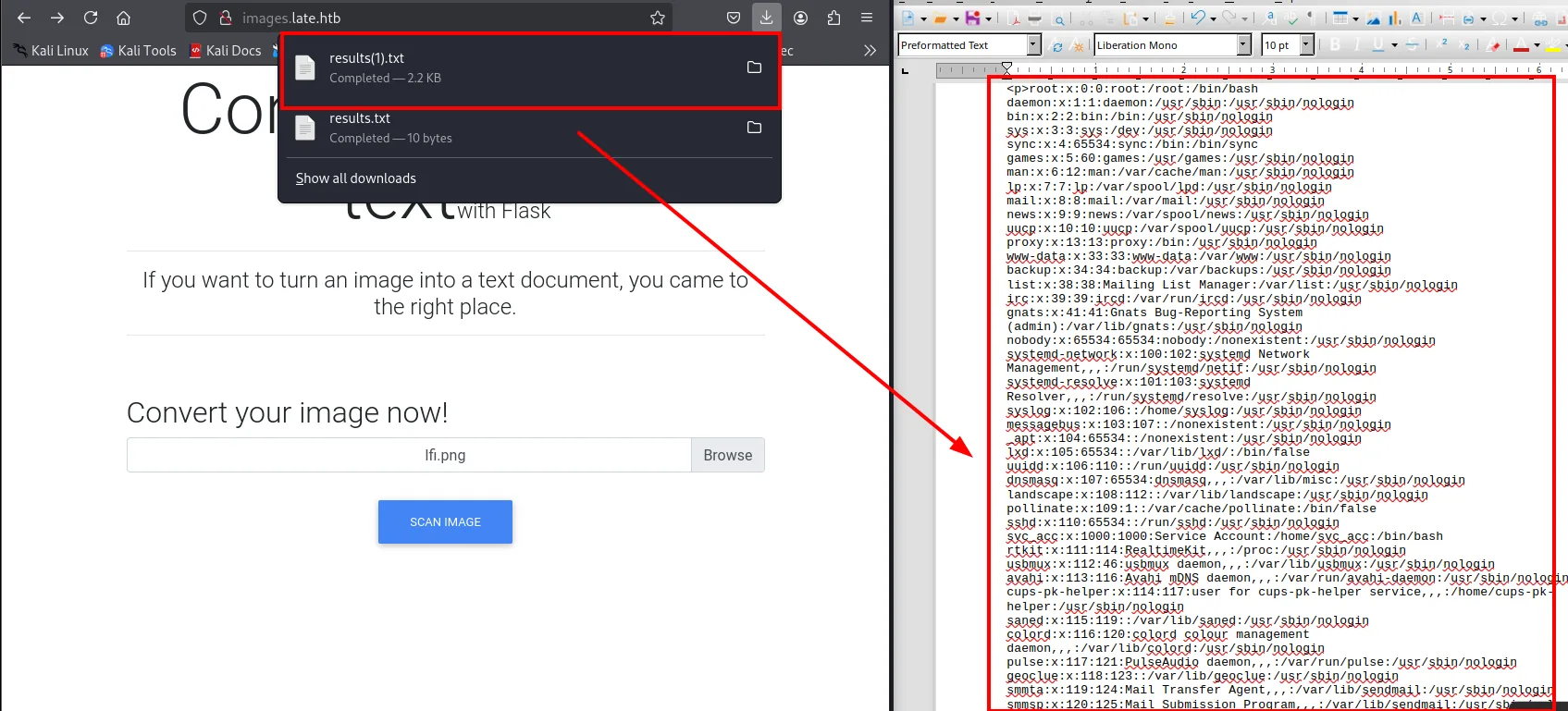Click the Save to Pocket icon
Viewport: 1568px width, 711px height.
[x=734, y=18]
